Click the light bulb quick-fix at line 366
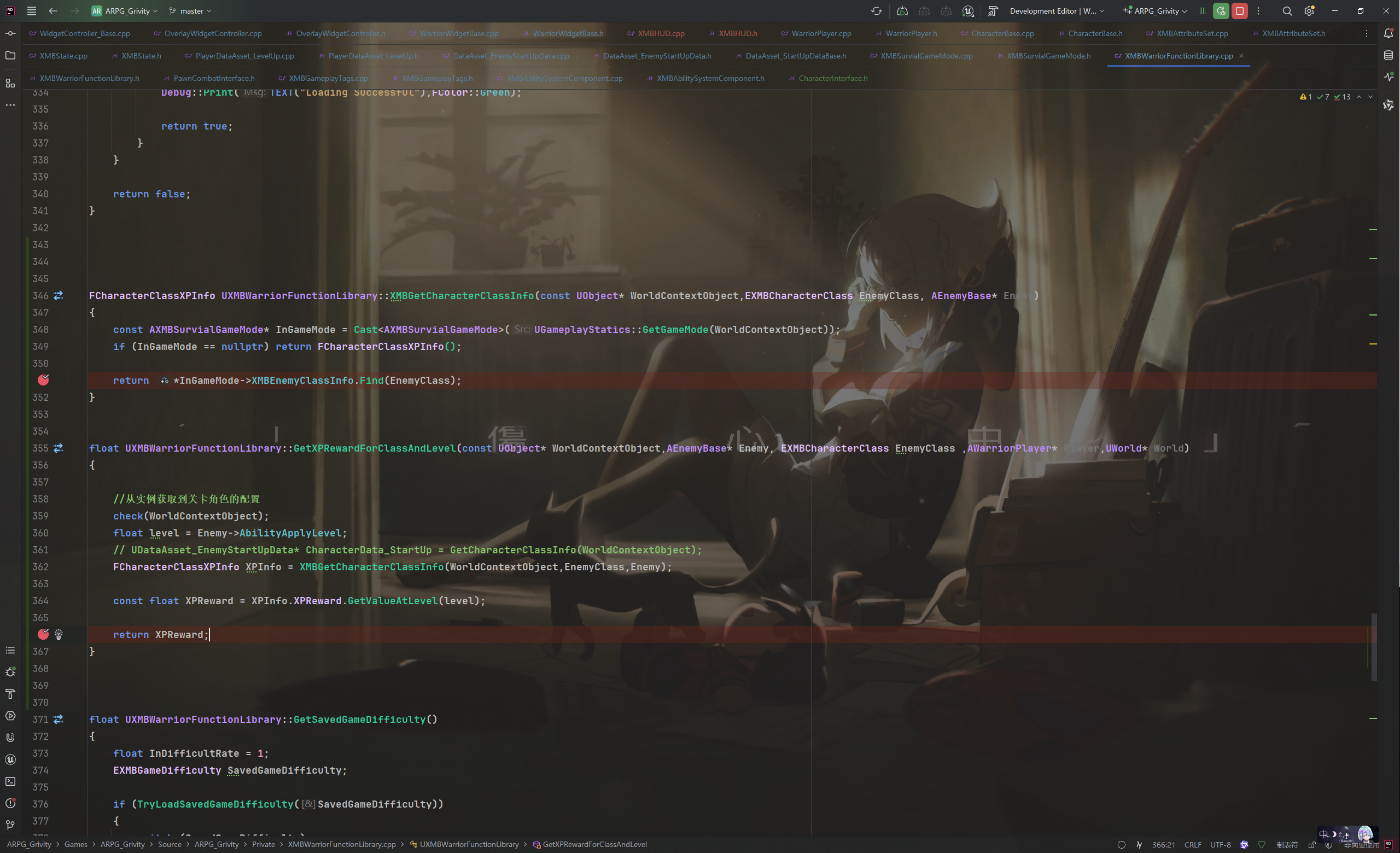The image size is (1400, 853). point(59,634)
